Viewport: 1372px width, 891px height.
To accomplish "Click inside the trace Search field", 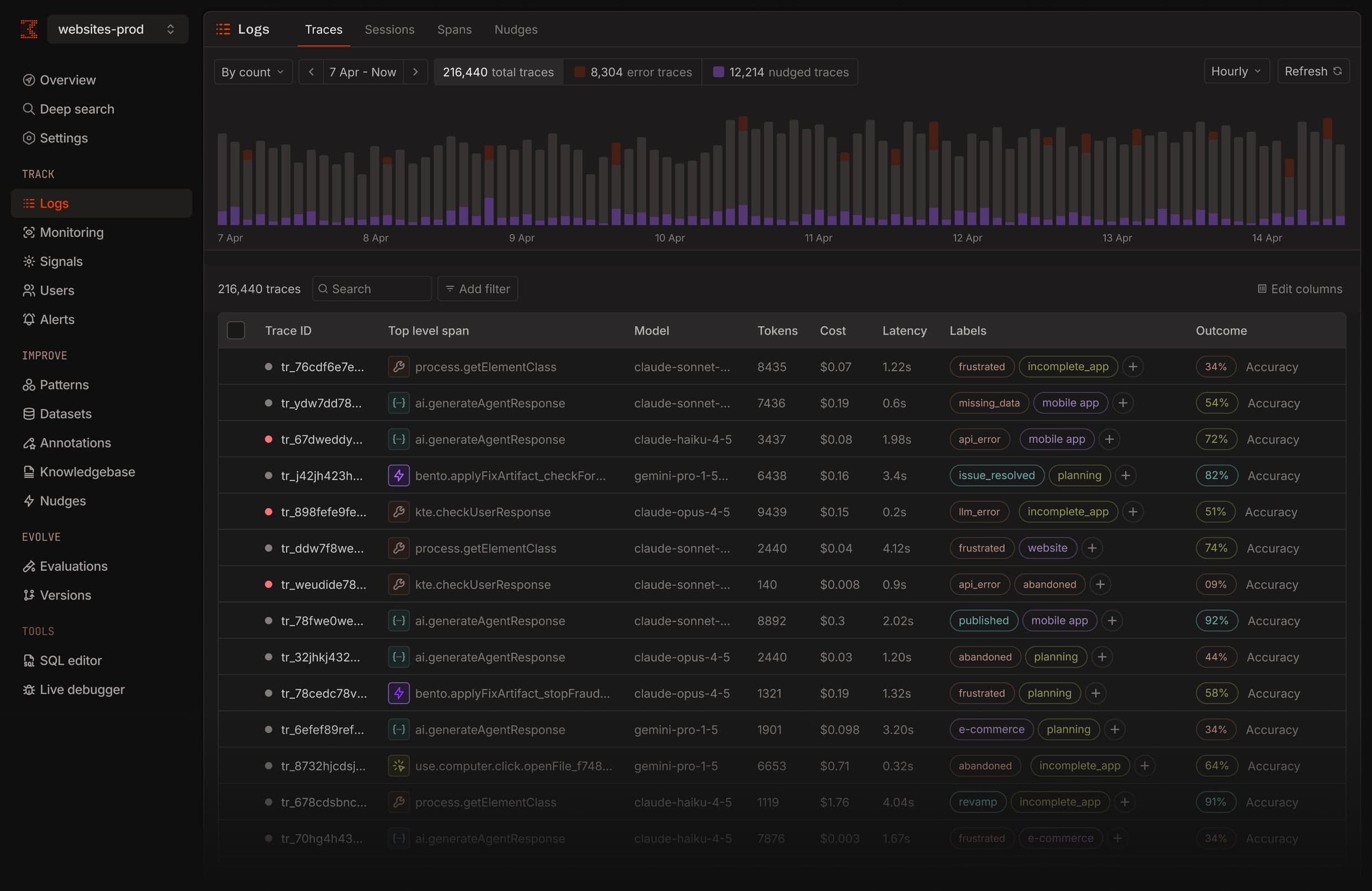I will tap(371, 288).
